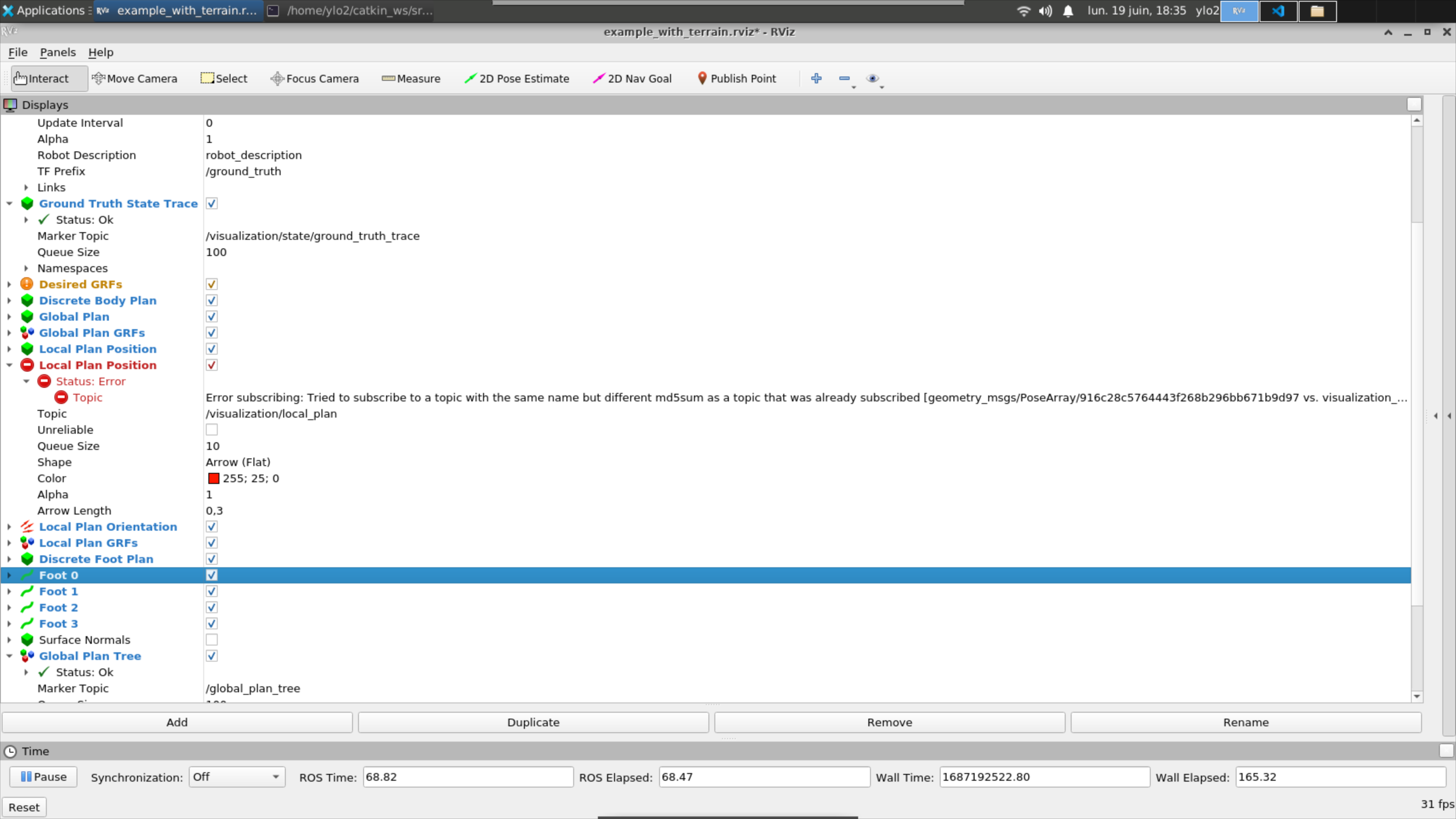
Task: Click the Add display button
Action: (177, 722)
